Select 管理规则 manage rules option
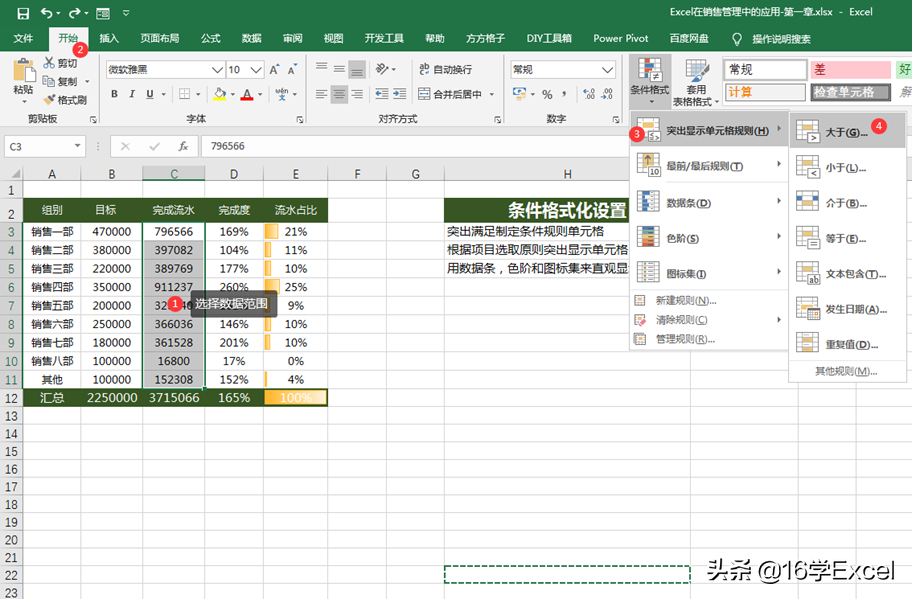 tap(709, 339)
